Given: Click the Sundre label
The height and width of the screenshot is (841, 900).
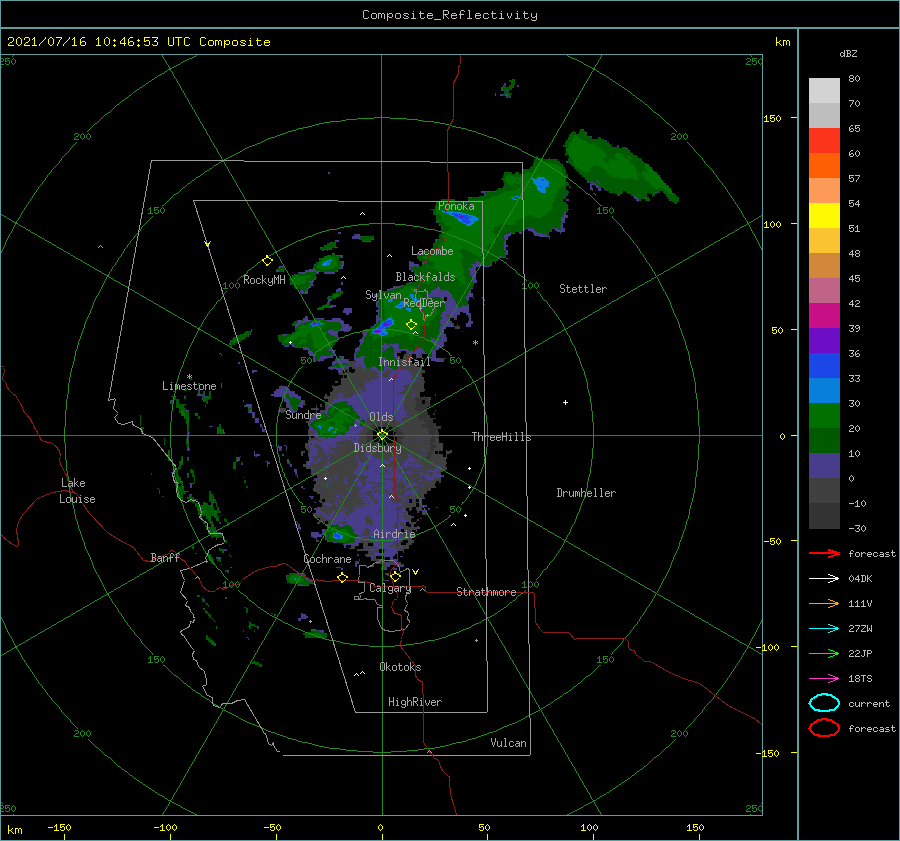Looking at the screenshot, I should 303,415.
